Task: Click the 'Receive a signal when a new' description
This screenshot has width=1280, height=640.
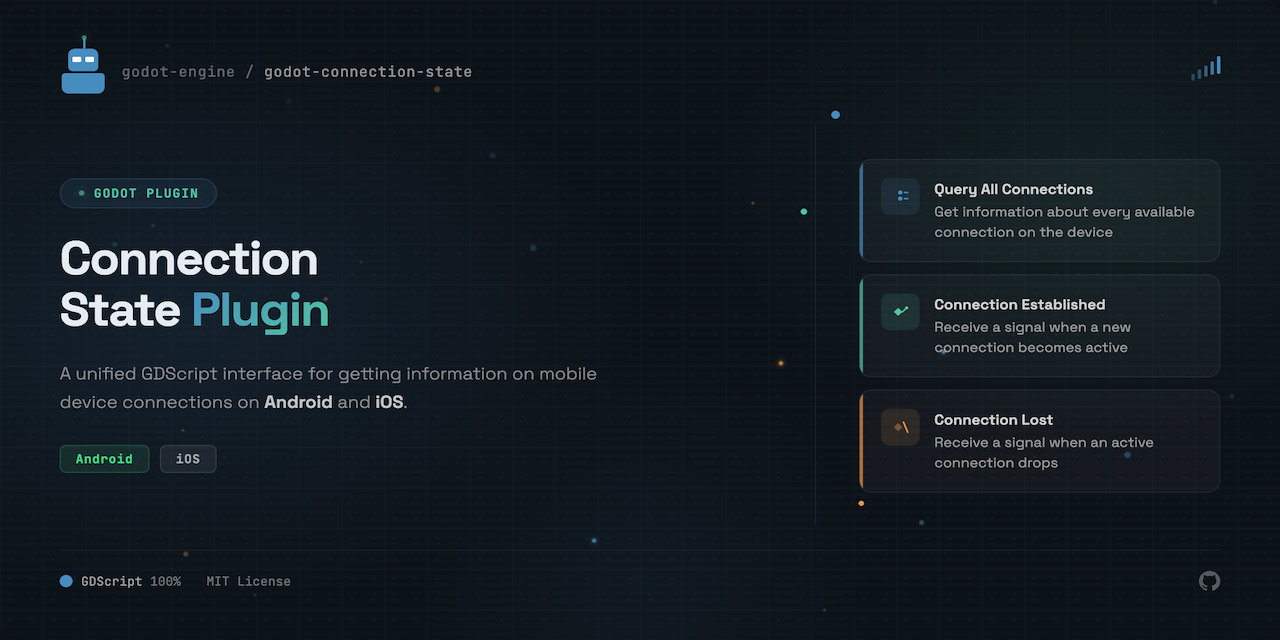Action: tap(1032, 327)
